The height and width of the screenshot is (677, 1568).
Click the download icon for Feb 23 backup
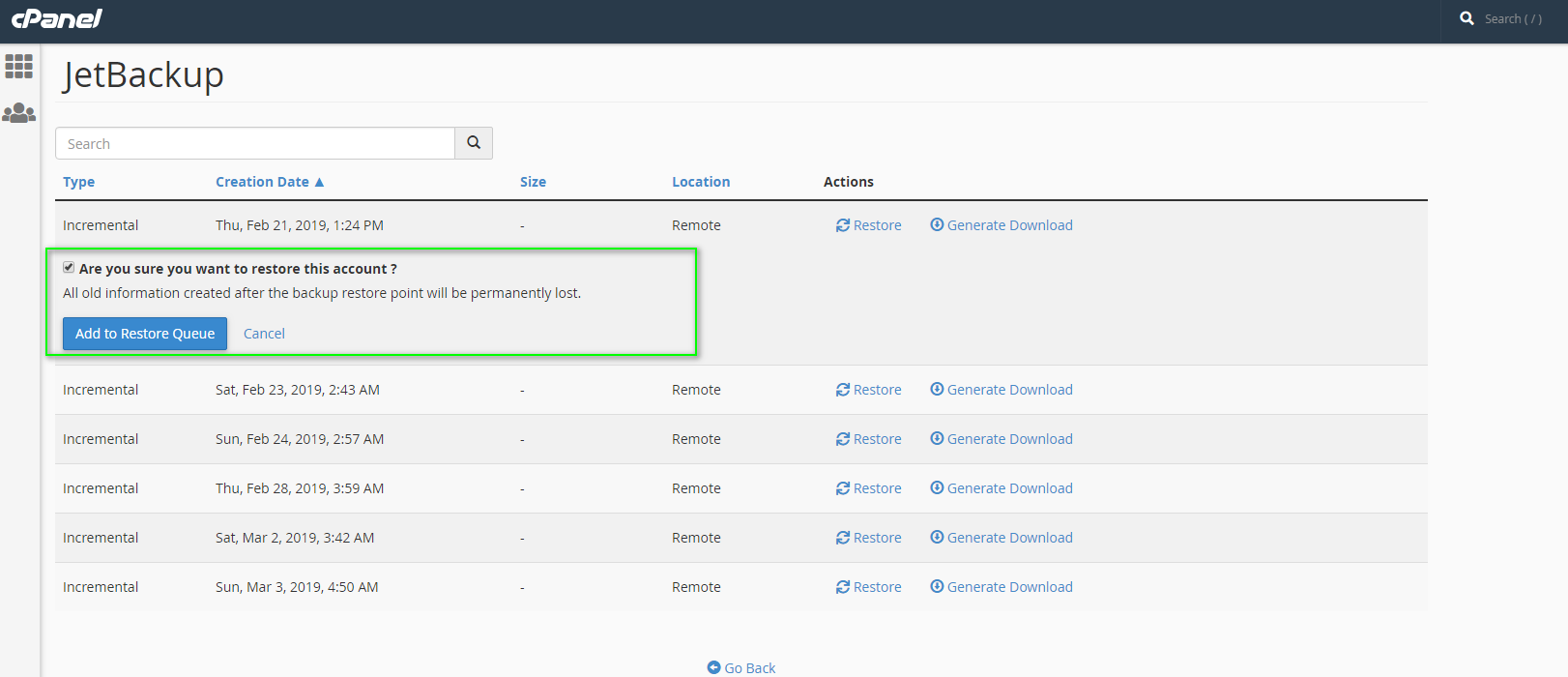click(937, 389)
